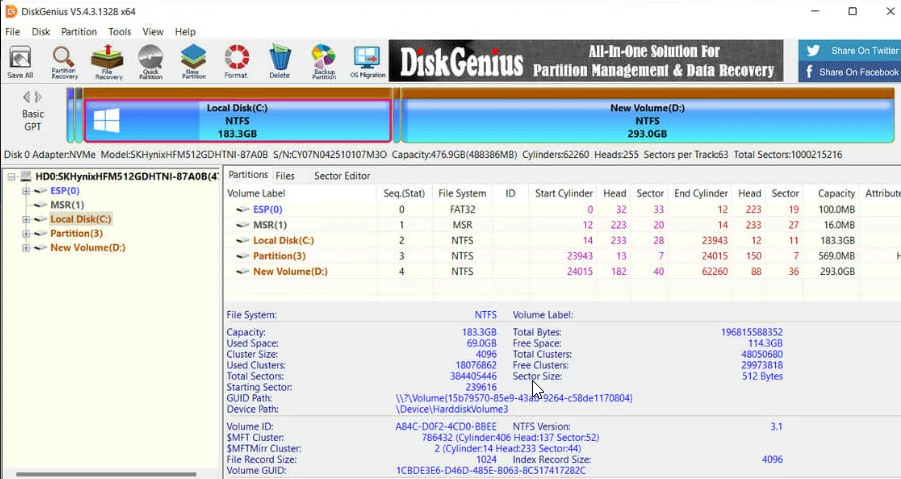Click the Save All toolbar icon
Screen dimensions: 901x479
pyautogui.click(x=20, y=62)
